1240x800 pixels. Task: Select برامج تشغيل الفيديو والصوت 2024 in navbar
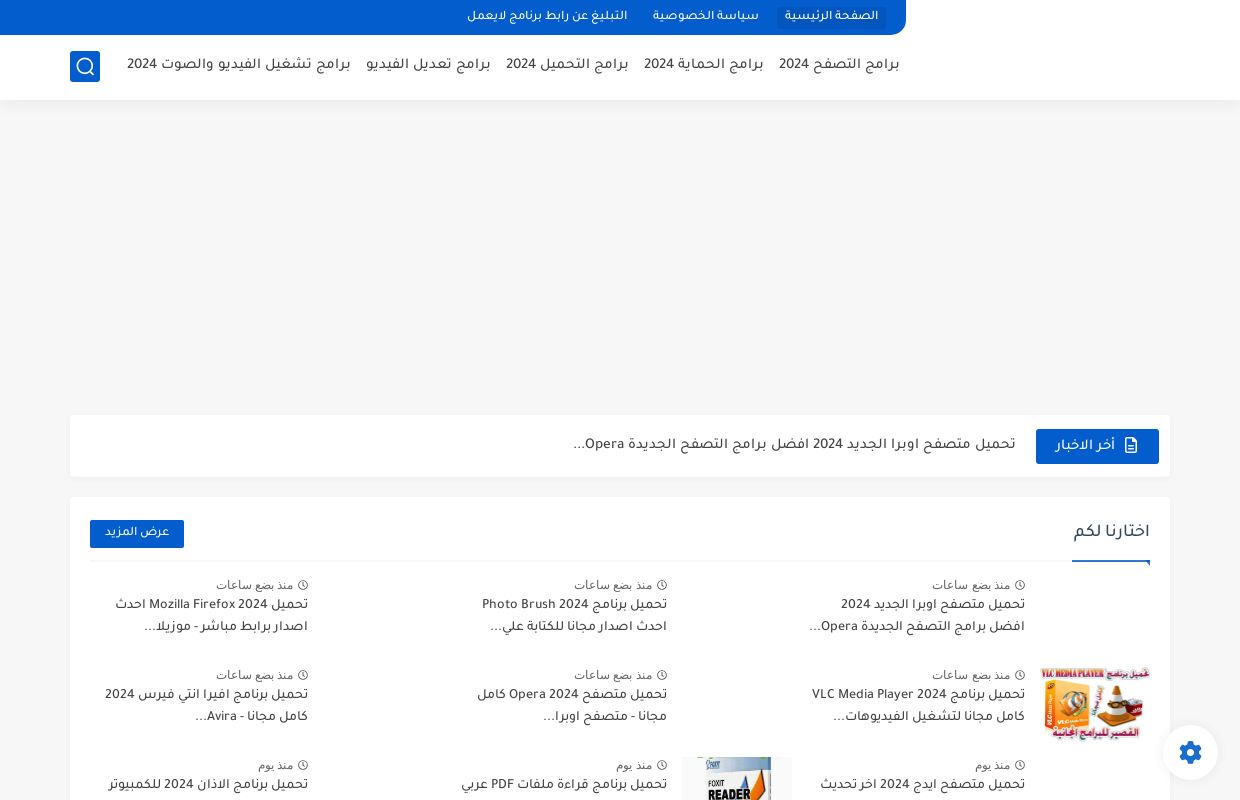(239, 65)
